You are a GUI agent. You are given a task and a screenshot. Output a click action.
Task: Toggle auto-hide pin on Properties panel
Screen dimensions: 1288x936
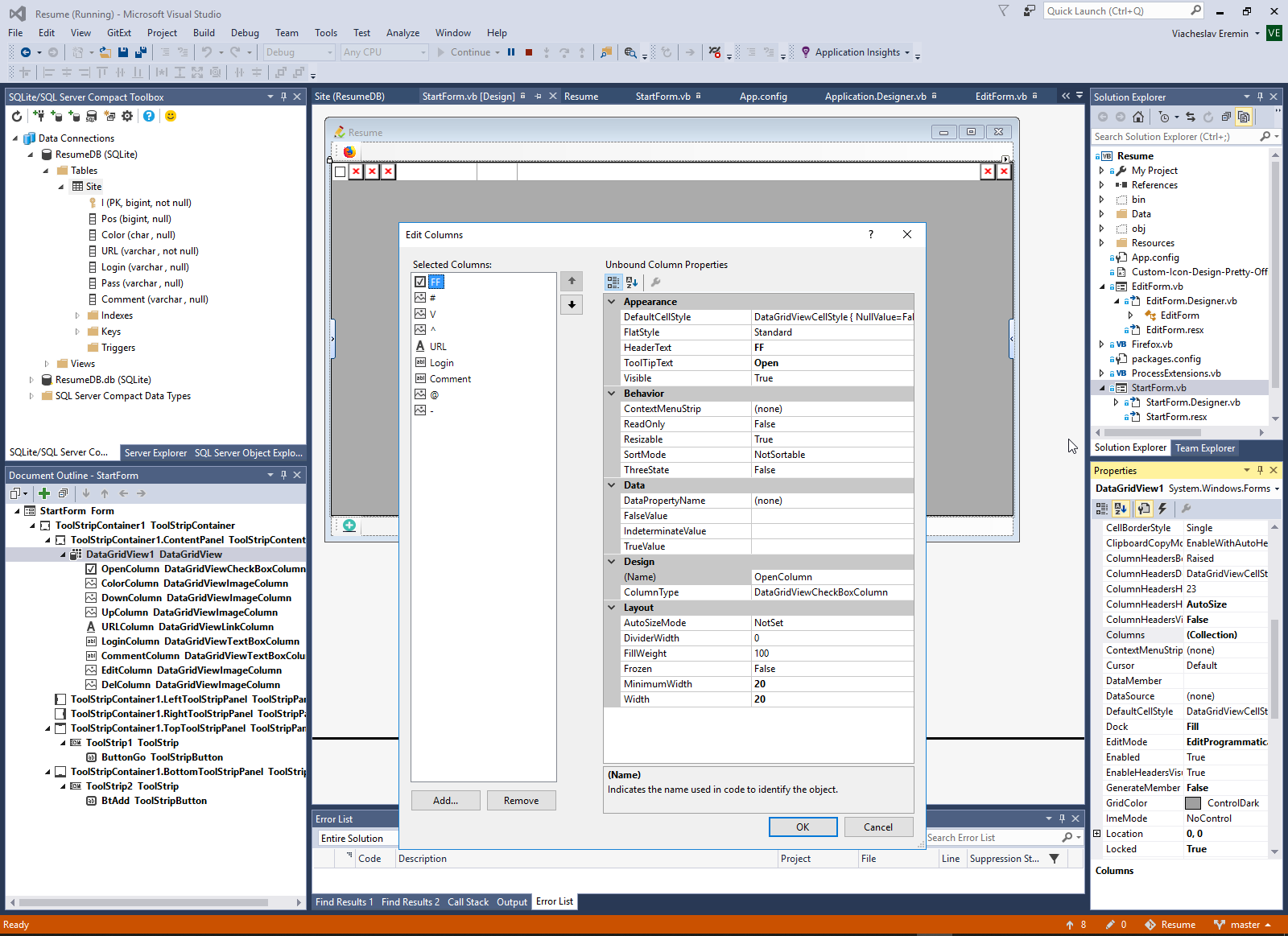coord(1260,470)
